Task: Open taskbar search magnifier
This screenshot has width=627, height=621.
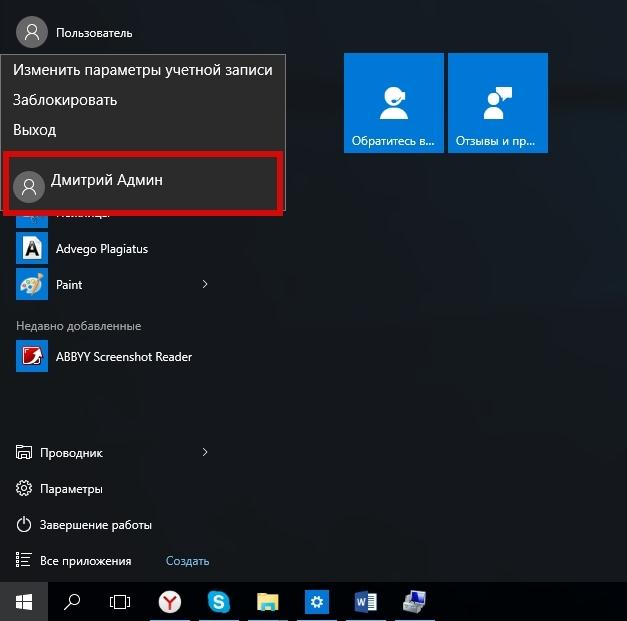Action: [72, 601]
